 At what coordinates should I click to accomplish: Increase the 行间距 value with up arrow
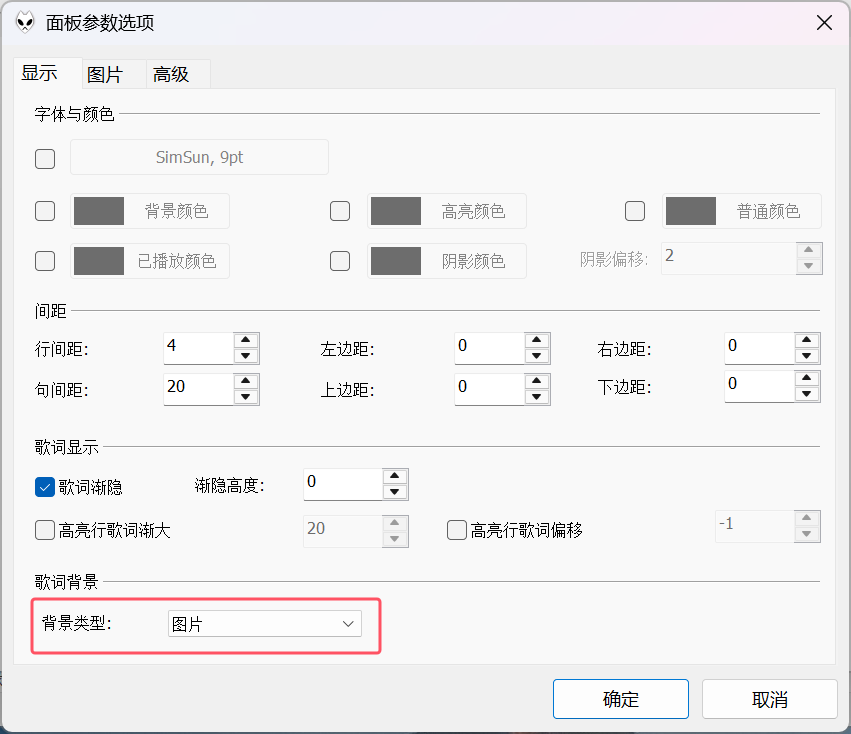pyautogui.click(x=246, y=340)
